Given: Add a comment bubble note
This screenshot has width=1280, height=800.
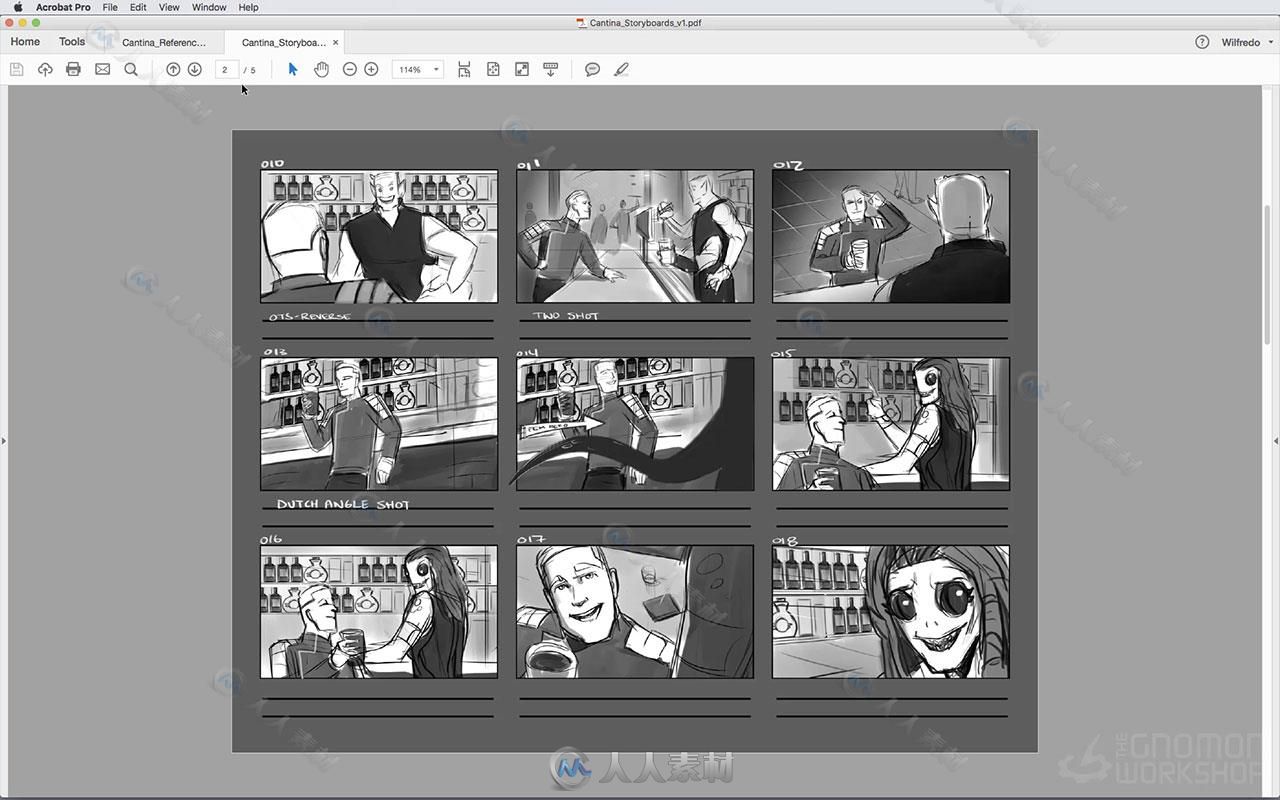Looking at the screenshot, I should (592, 69).
